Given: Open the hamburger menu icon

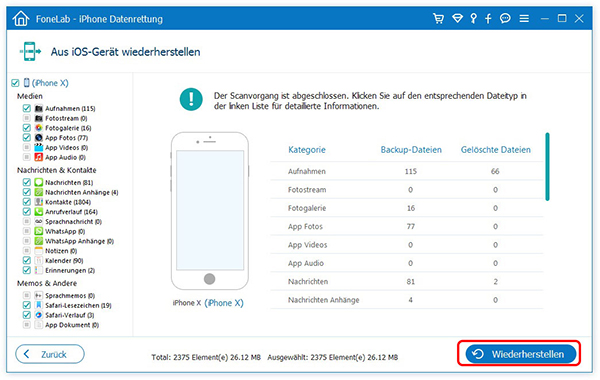Looking at the screenshot, I should coord(524,18).
